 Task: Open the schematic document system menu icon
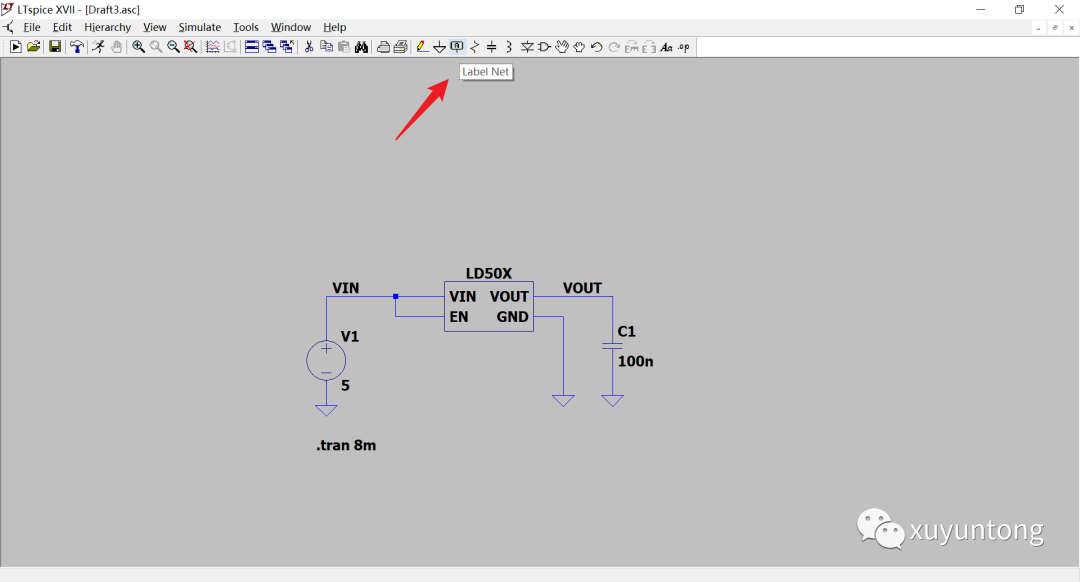[8, 28]
